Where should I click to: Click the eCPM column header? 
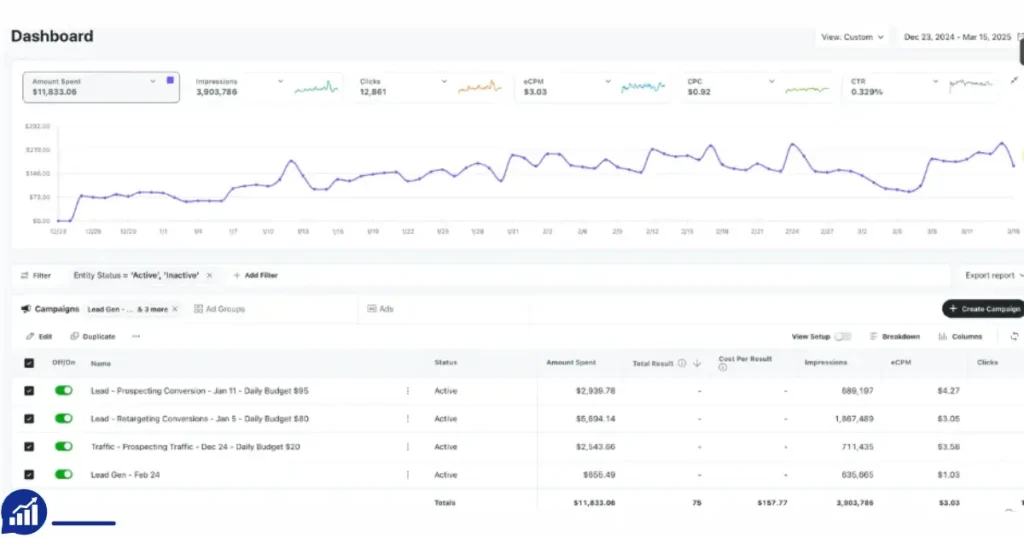pos(901,362)
